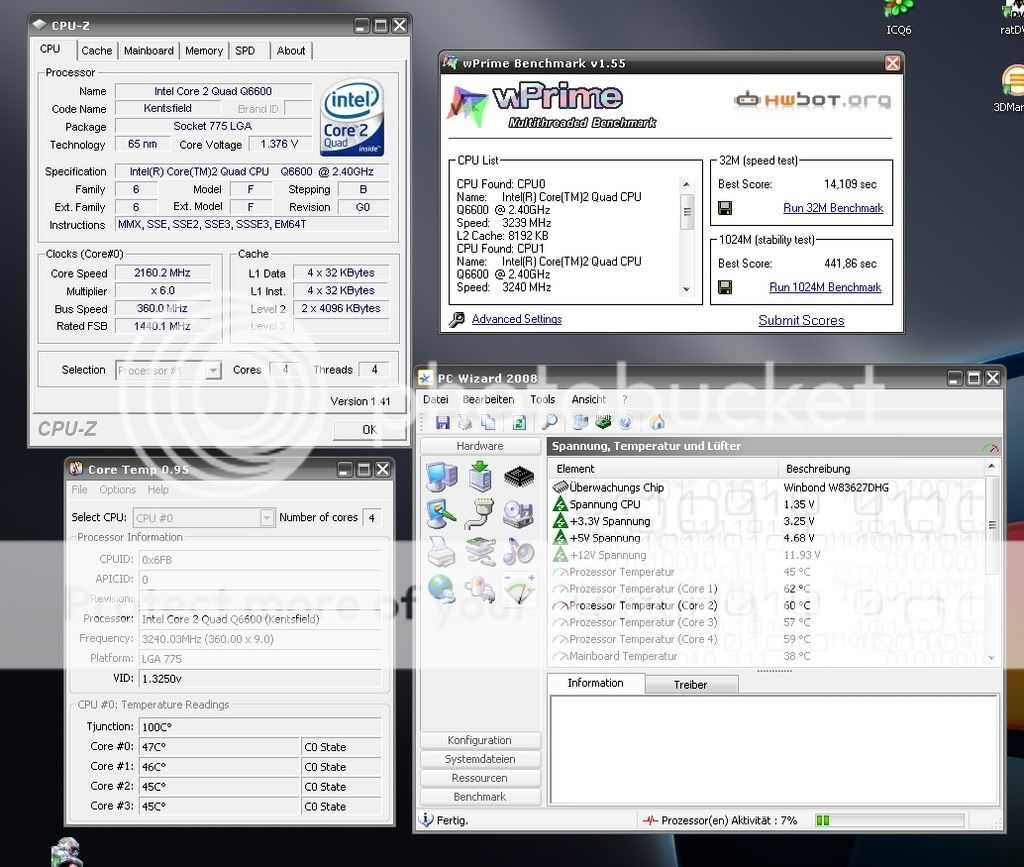Click the magnifier Search icon in PC Wizard
The width and height of the screenshot is (1024, 867).
[x=550, y=422]
